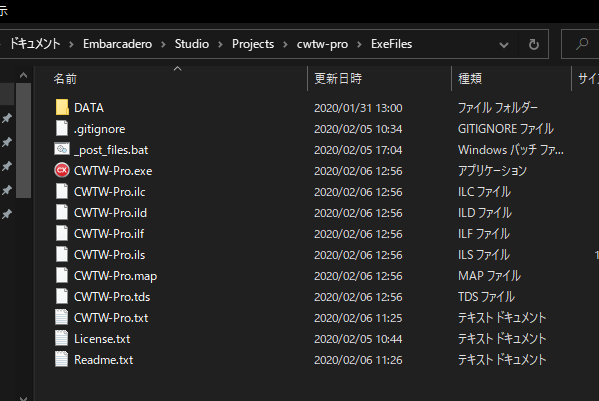Select the file name CWTW-Pro.map
The height and width of the screenshot is (401, 599).
(x=115, y=276)
